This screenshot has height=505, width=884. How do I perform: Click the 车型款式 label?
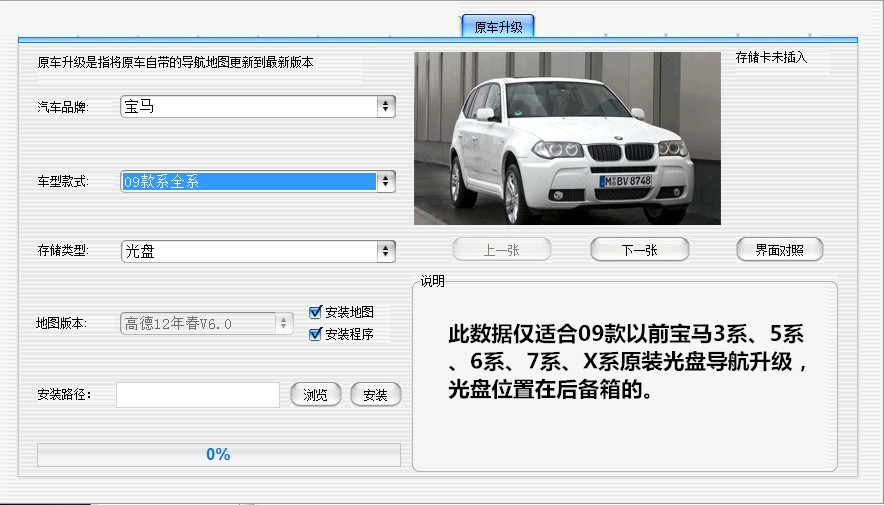63,181
